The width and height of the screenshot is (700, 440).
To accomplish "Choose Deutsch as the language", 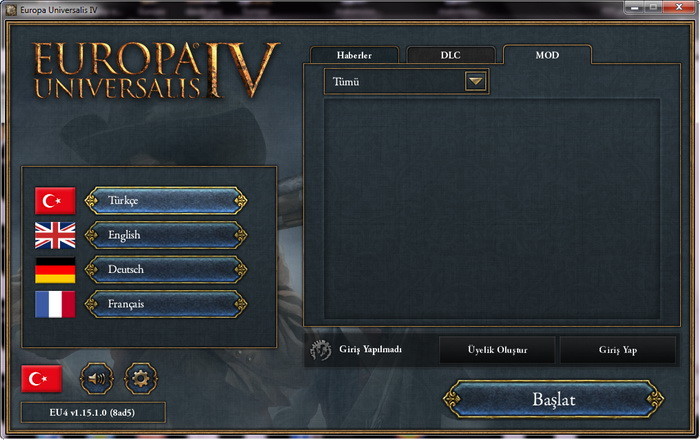I will click(x=166, y=270).
